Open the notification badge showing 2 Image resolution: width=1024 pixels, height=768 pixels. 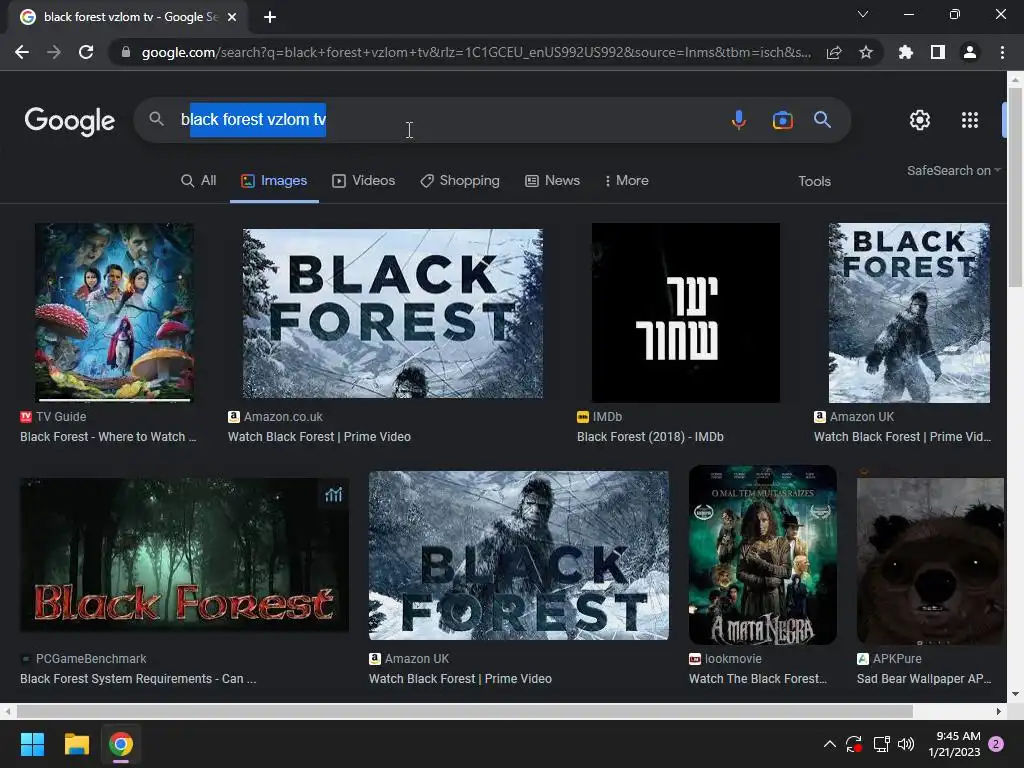996,744
